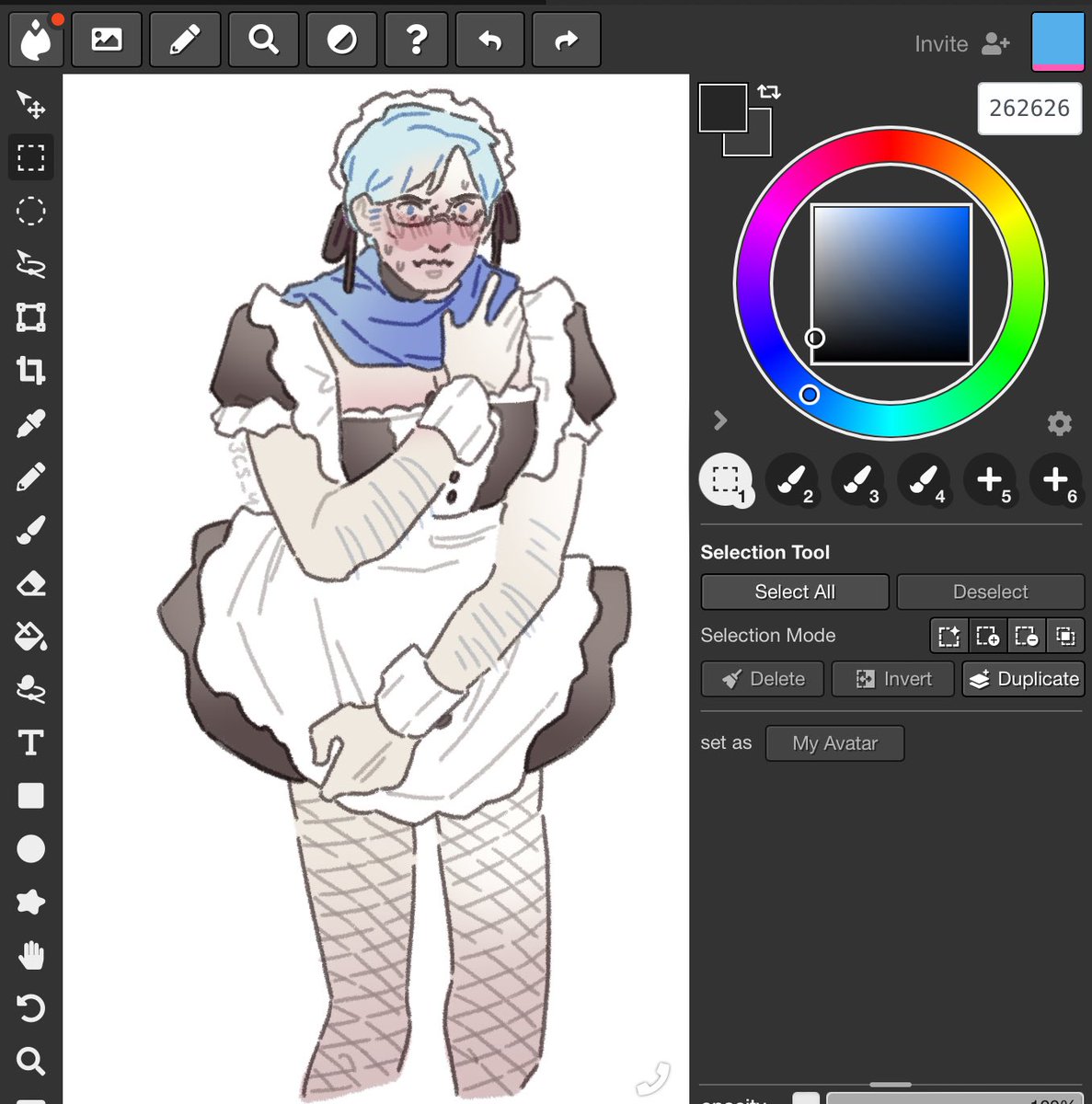Expand the color panel chevron arrow
The image size is (1092, 1104).
tap(720, 420)
